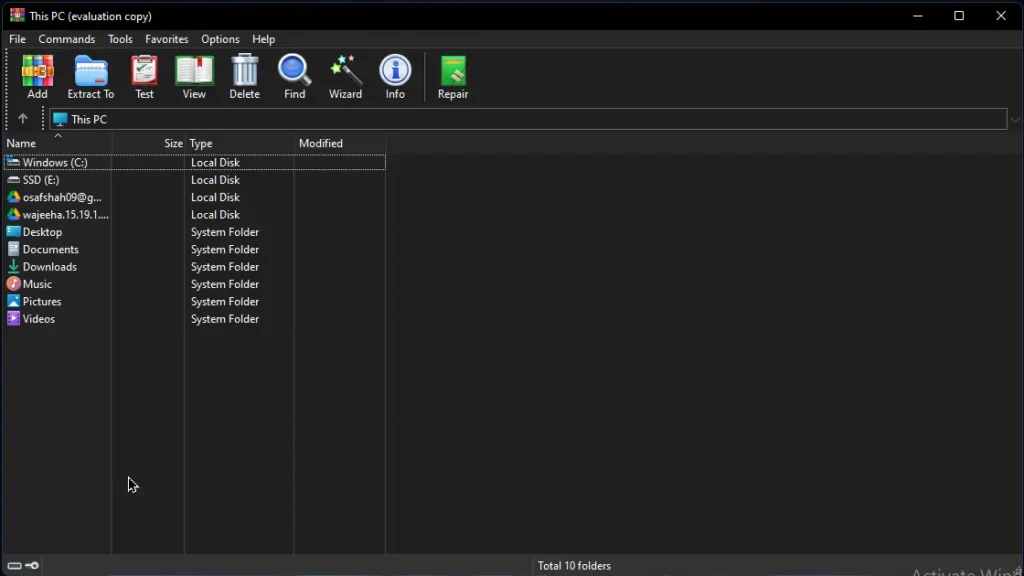Screen dimensions: 1024x576
Task: Click the Delete trash can icon
Action: click(244, 72)
